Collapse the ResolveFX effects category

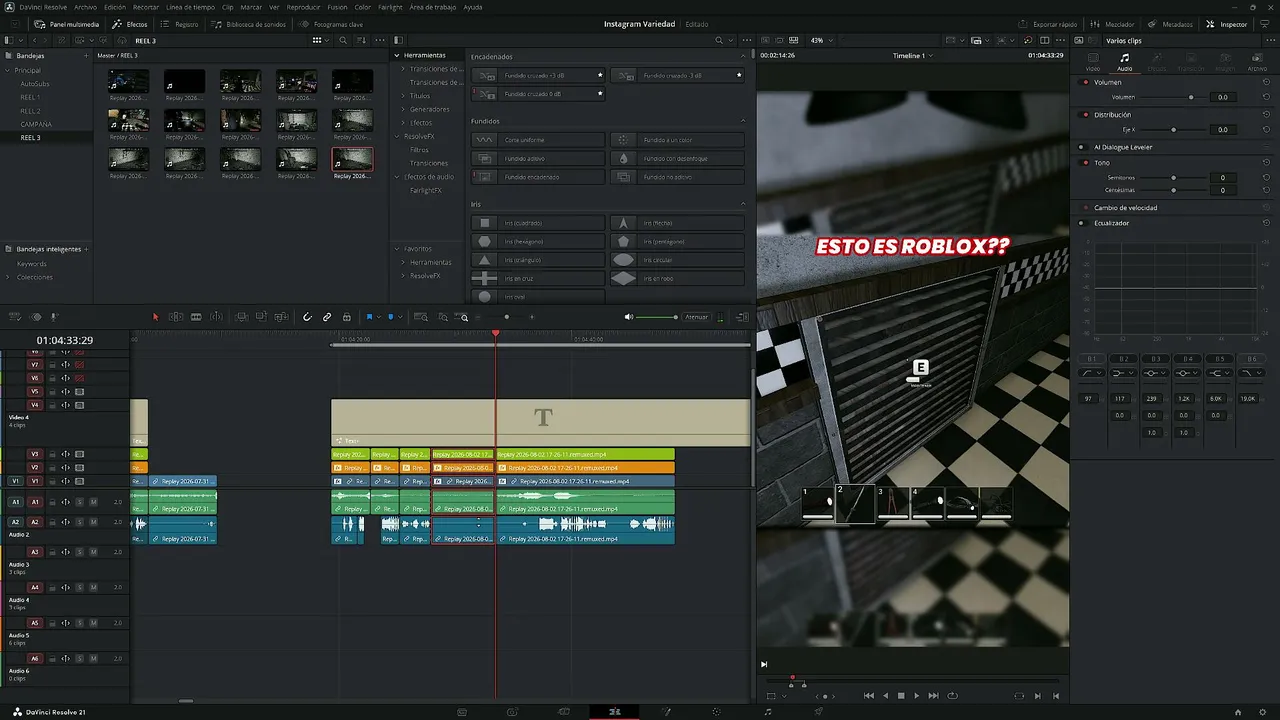pyautogui.click(x=397, y=136)
